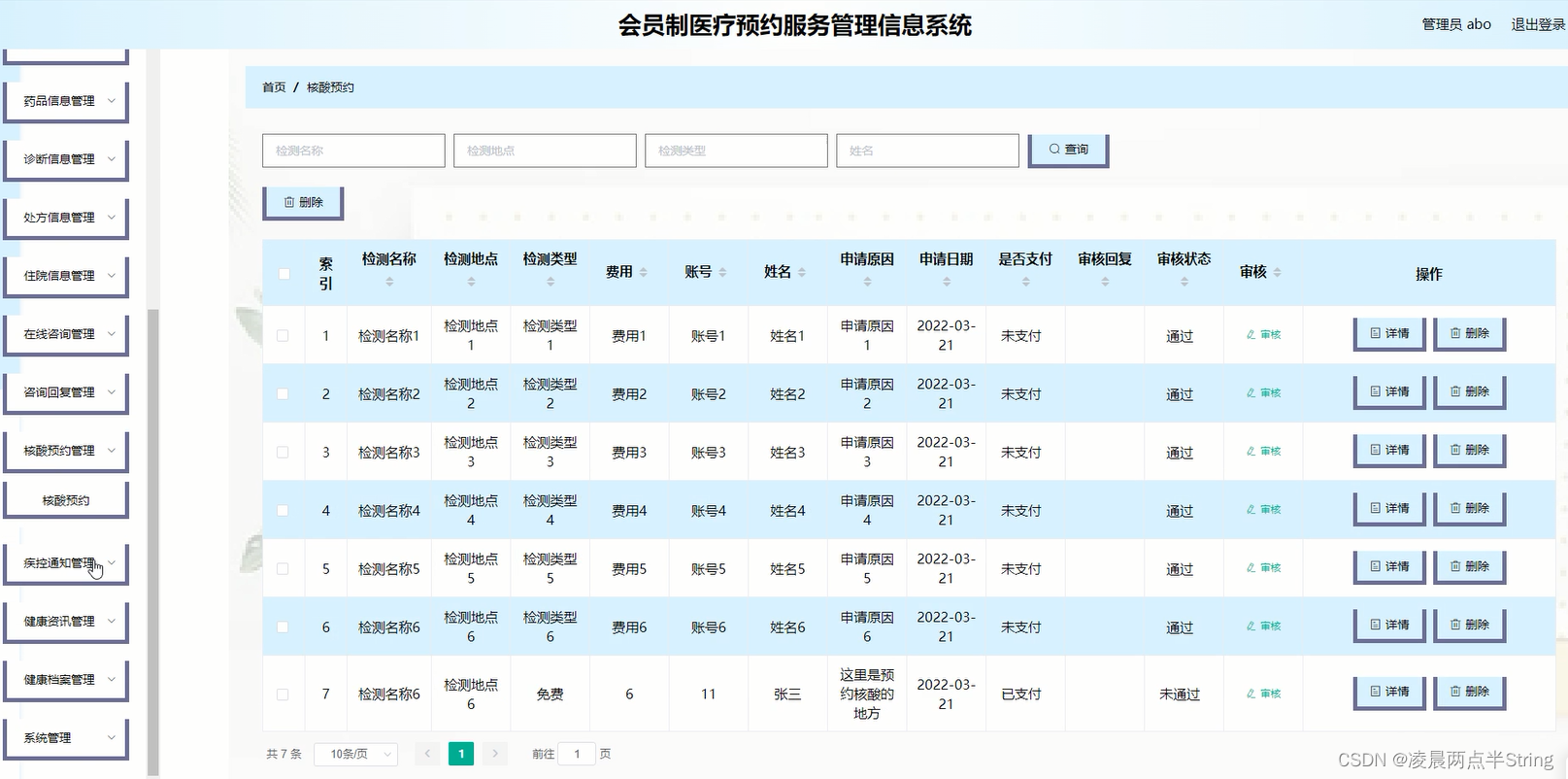Delete row 检测名称2 with 删除 button
The height and width of the screenshot is (779, 1568).
1469,392
